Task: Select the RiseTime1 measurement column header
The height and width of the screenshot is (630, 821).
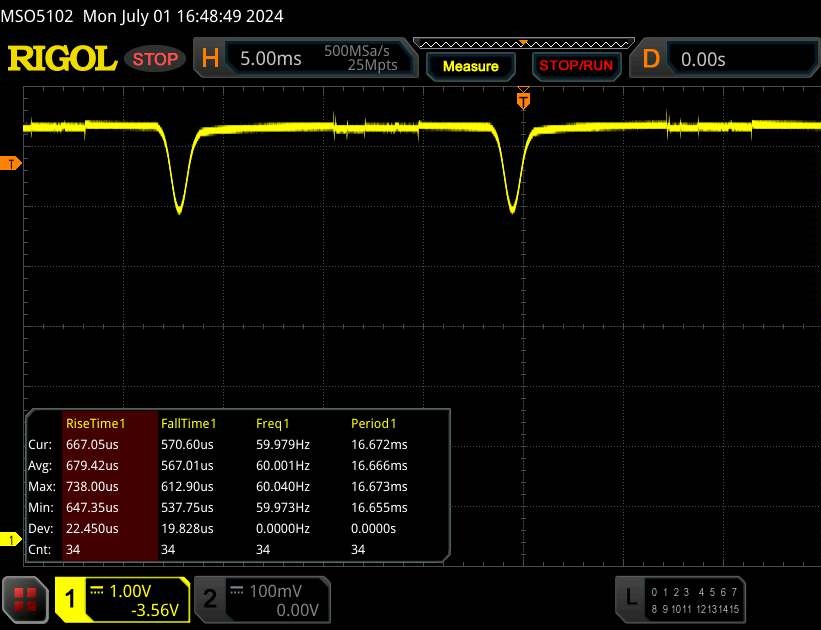Action: click(96, 424)
